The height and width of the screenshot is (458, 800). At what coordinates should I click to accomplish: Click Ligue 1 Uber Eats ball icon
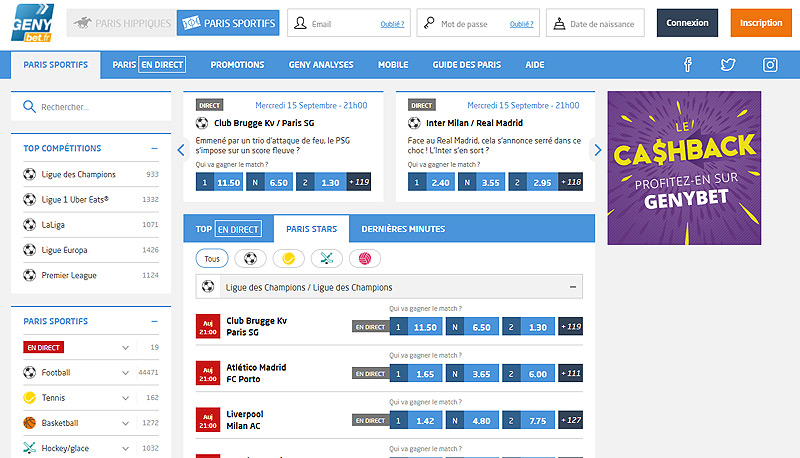[x=30, y=199]
